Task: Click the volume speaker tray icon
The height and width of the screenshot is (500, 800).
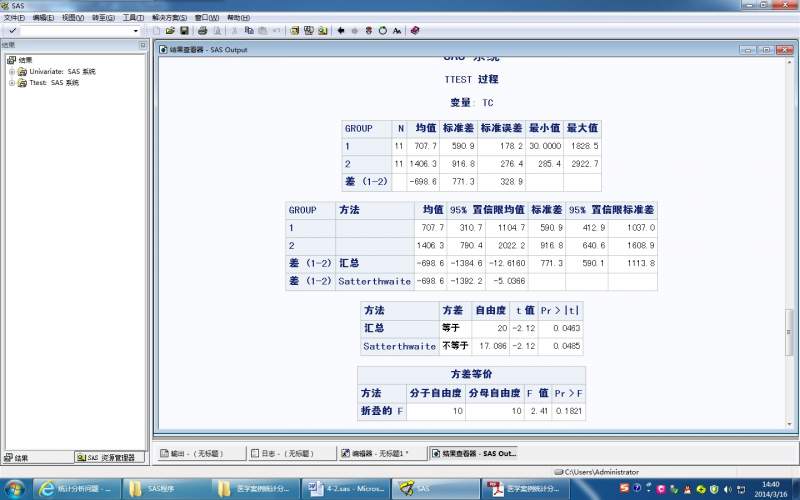Action: coord(727,489)
